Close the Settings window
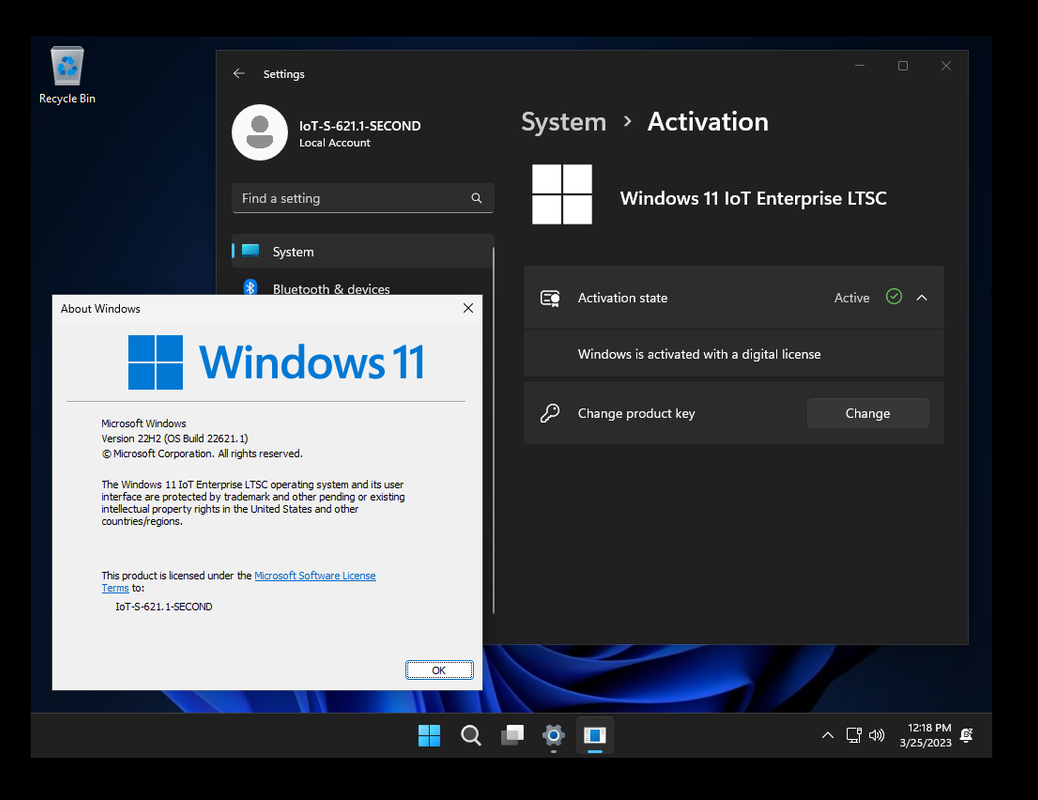 pyautogui.click(x=946, y=66)
